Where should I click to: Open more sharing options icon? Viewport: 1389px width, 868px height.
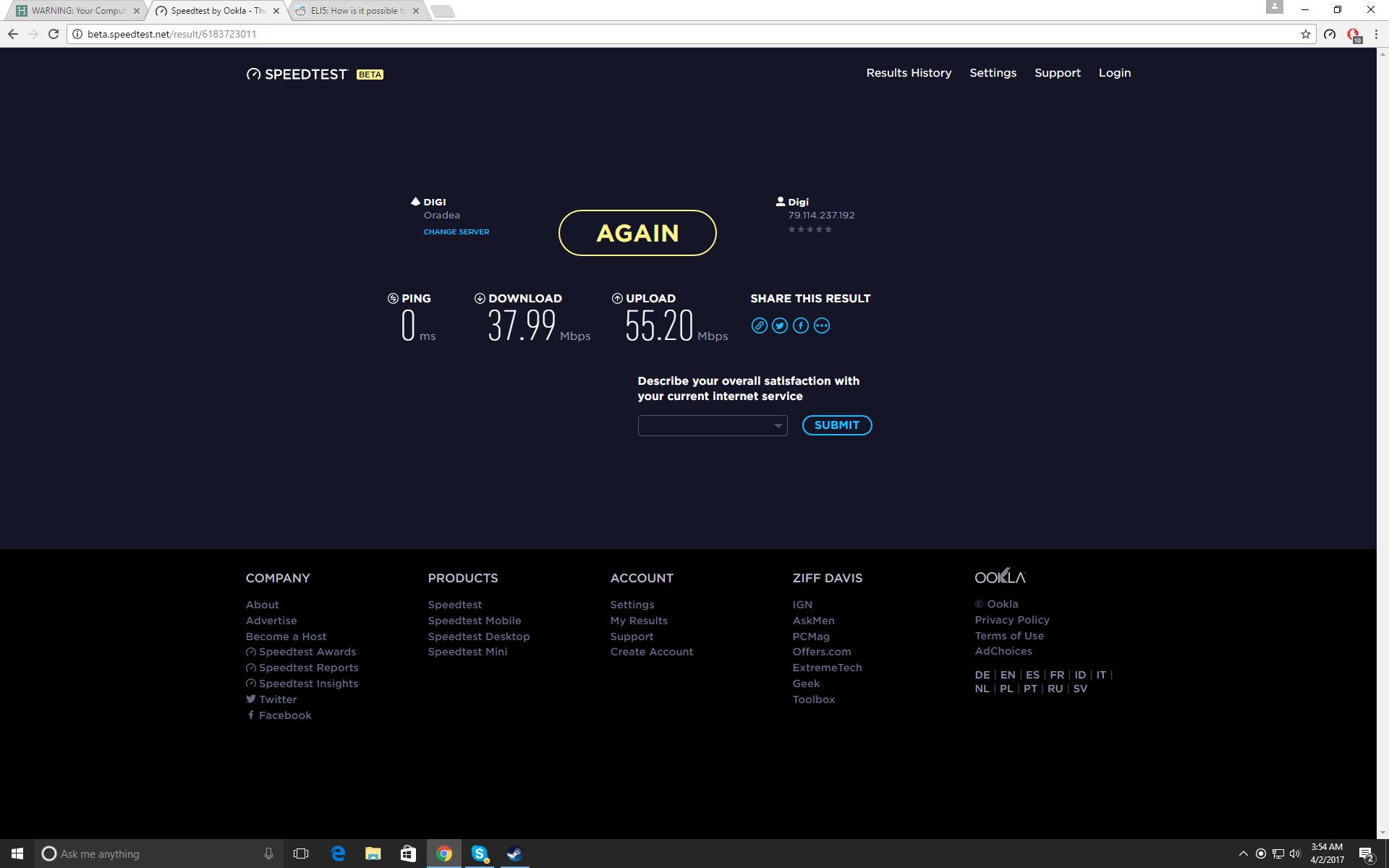[822, 325]
